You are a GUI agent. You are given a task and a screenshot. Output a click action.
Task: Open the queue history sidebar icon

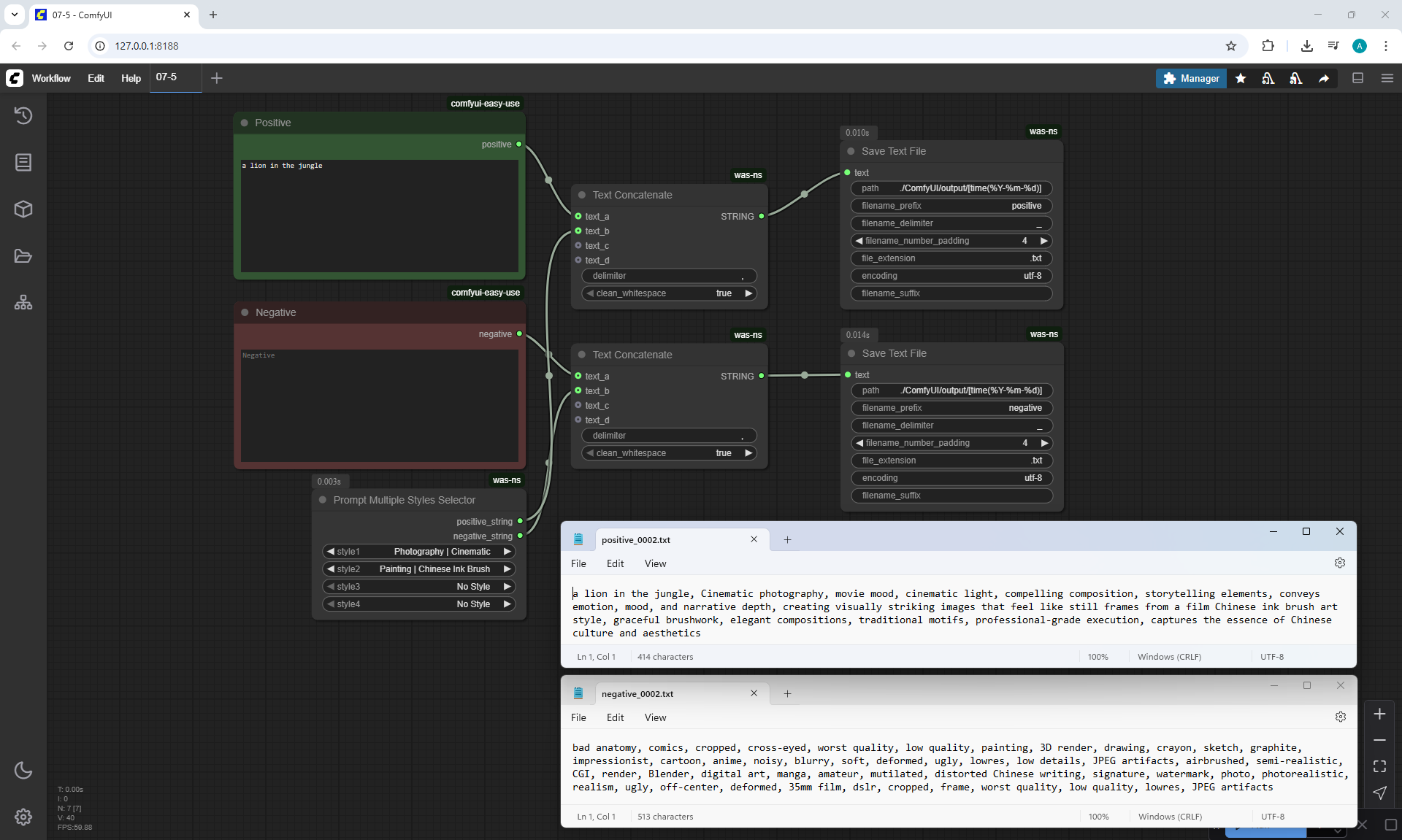pyautogui.click(x=23, y=115)
